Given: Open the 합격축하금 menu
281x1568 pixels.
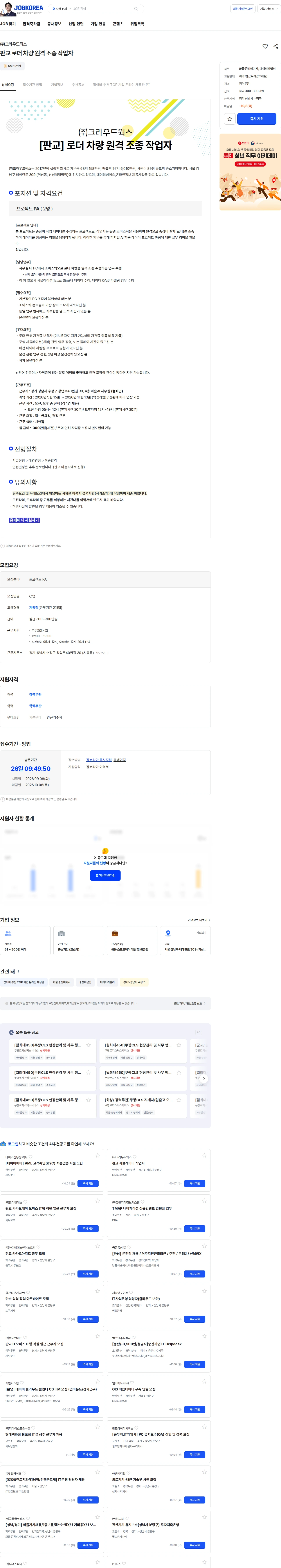Looking at the screenshot, I should pyautogui.click(x=32, y=24).
